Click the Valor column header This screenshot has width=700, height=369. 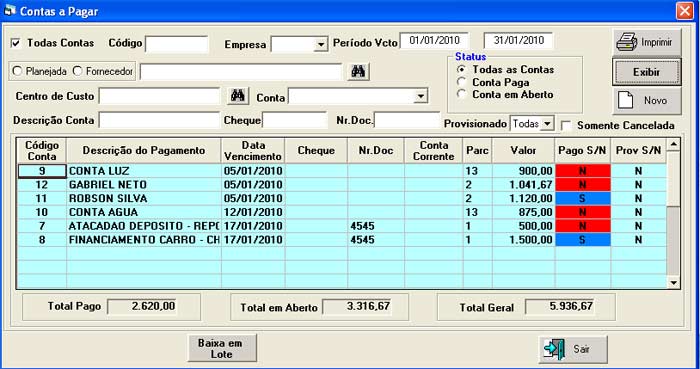pyautogui.click(x=523, y=151)
